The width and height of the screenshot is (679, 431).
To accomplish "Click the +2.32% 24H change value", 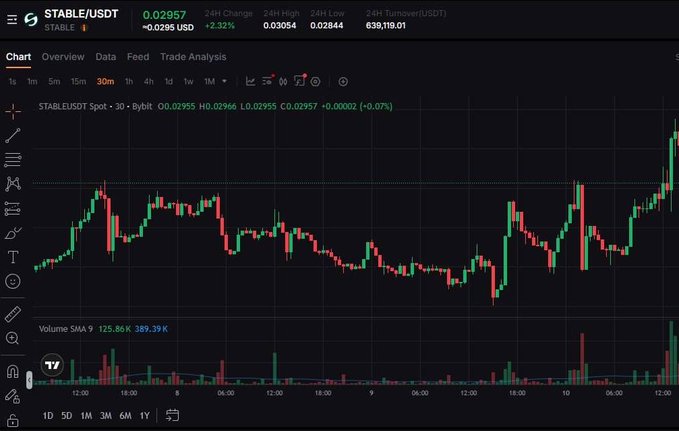I will 220,26.
